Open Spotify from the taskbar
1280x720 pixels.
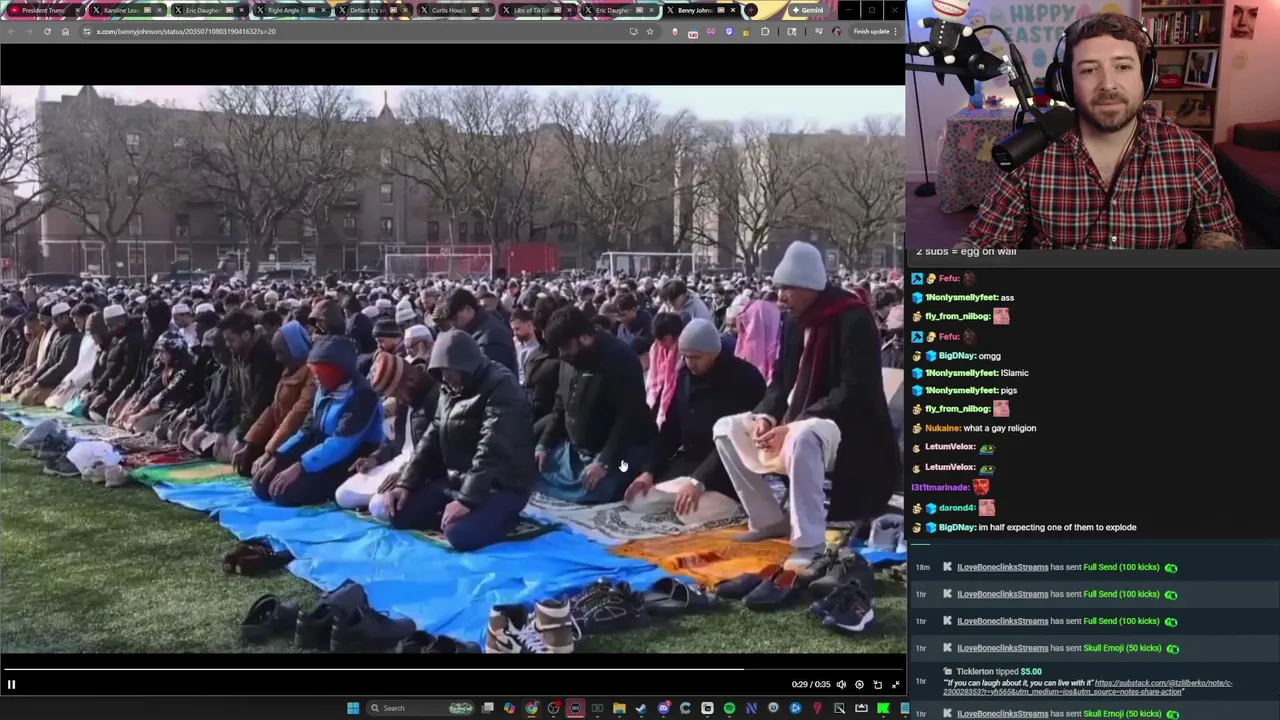click(729, 708)
